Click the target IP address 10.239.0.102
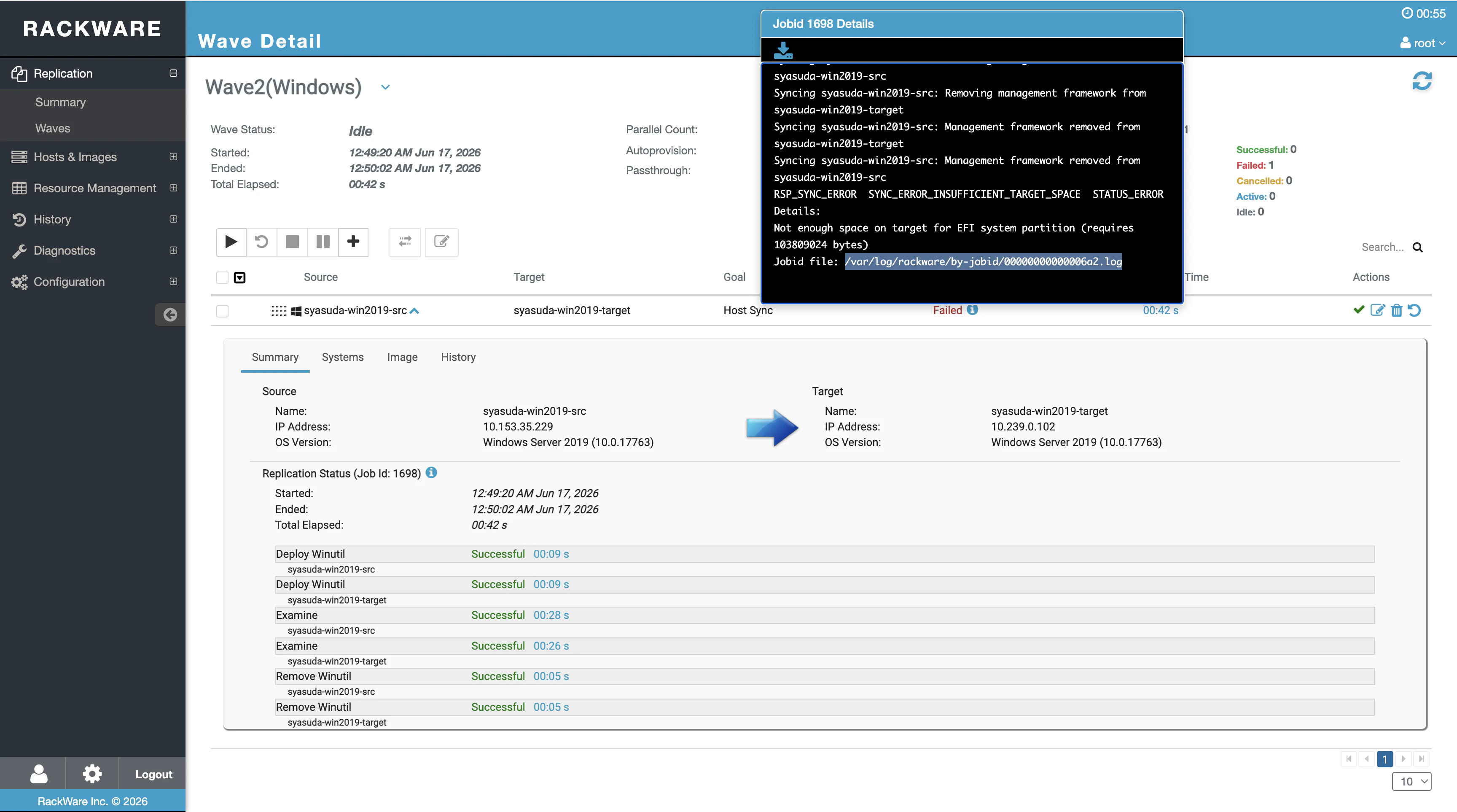 click(x=1023, y=427)
